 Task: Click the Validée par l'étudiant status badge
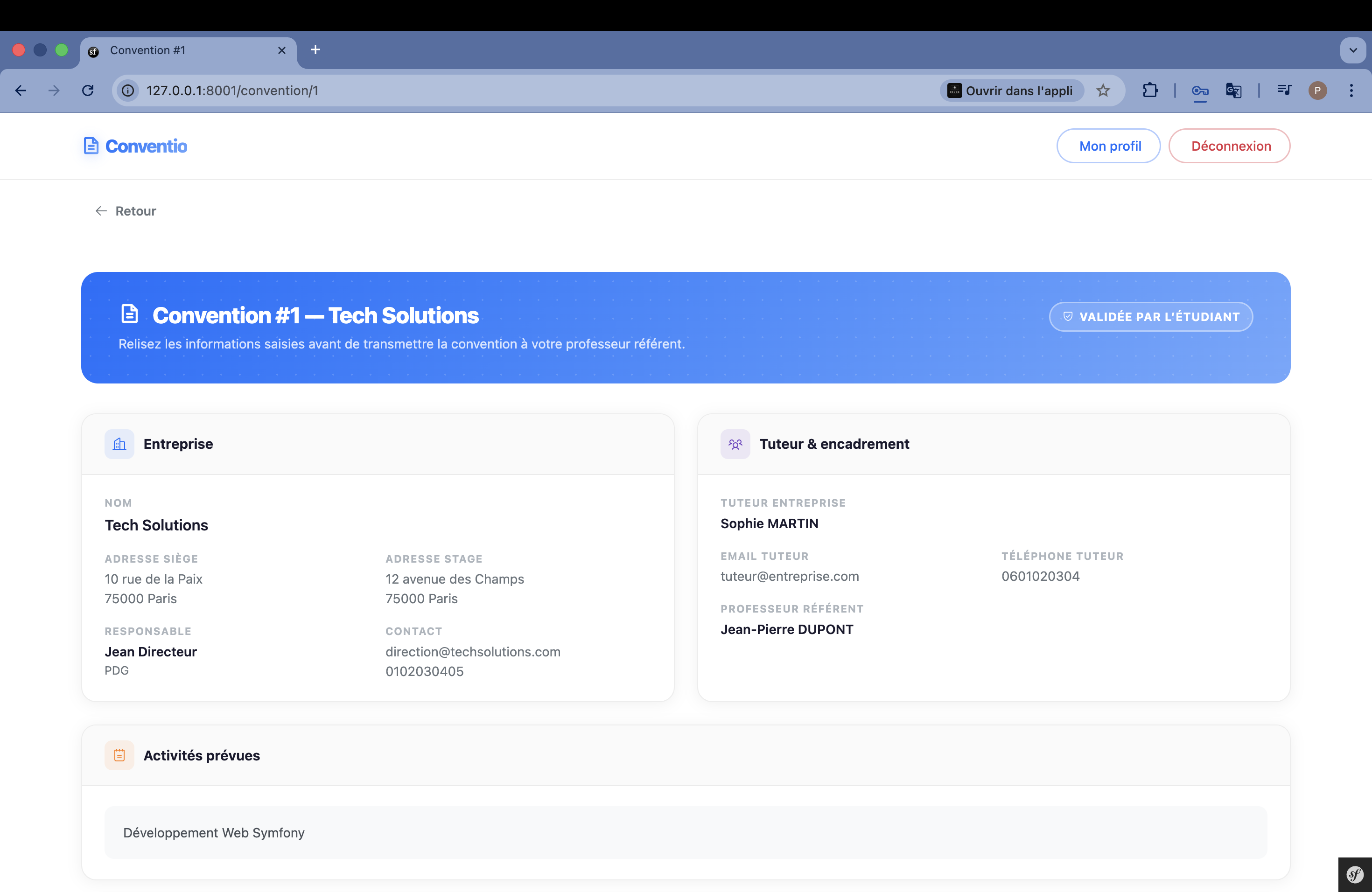click(x=1151, y=316)
